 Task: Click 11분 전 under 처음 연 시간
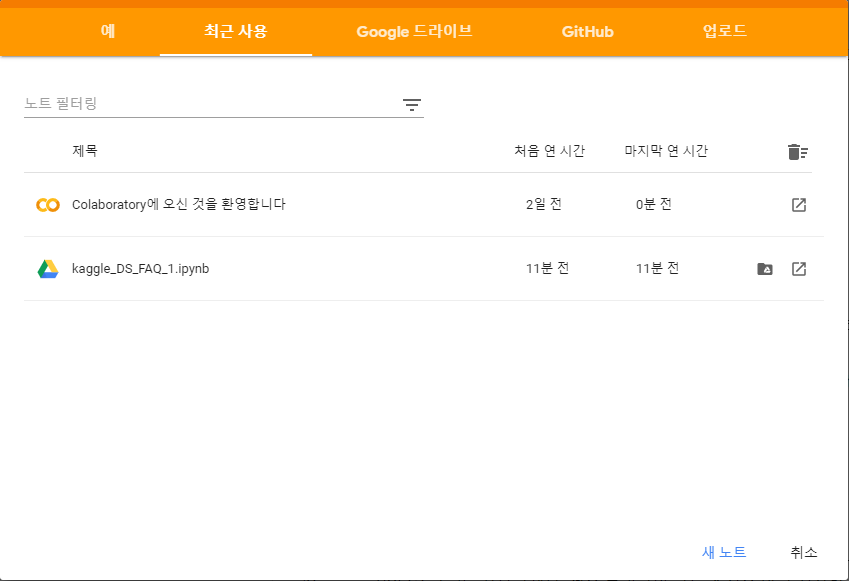pos(547,268)
